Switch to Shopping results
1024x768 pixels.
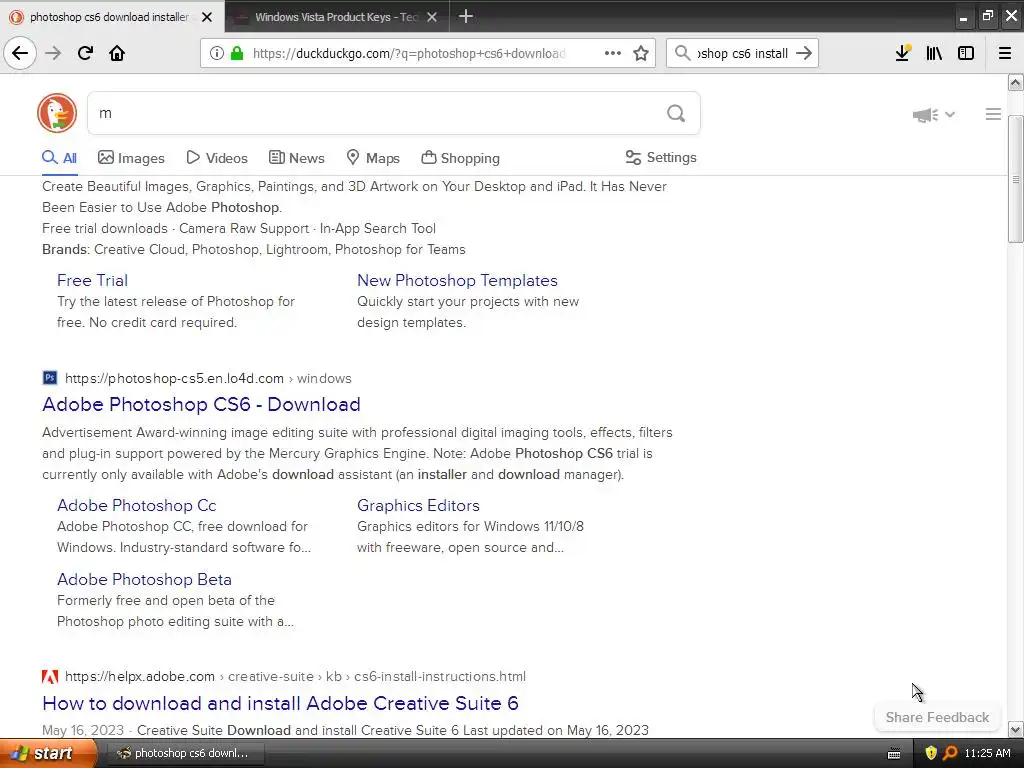coord(460,158)
